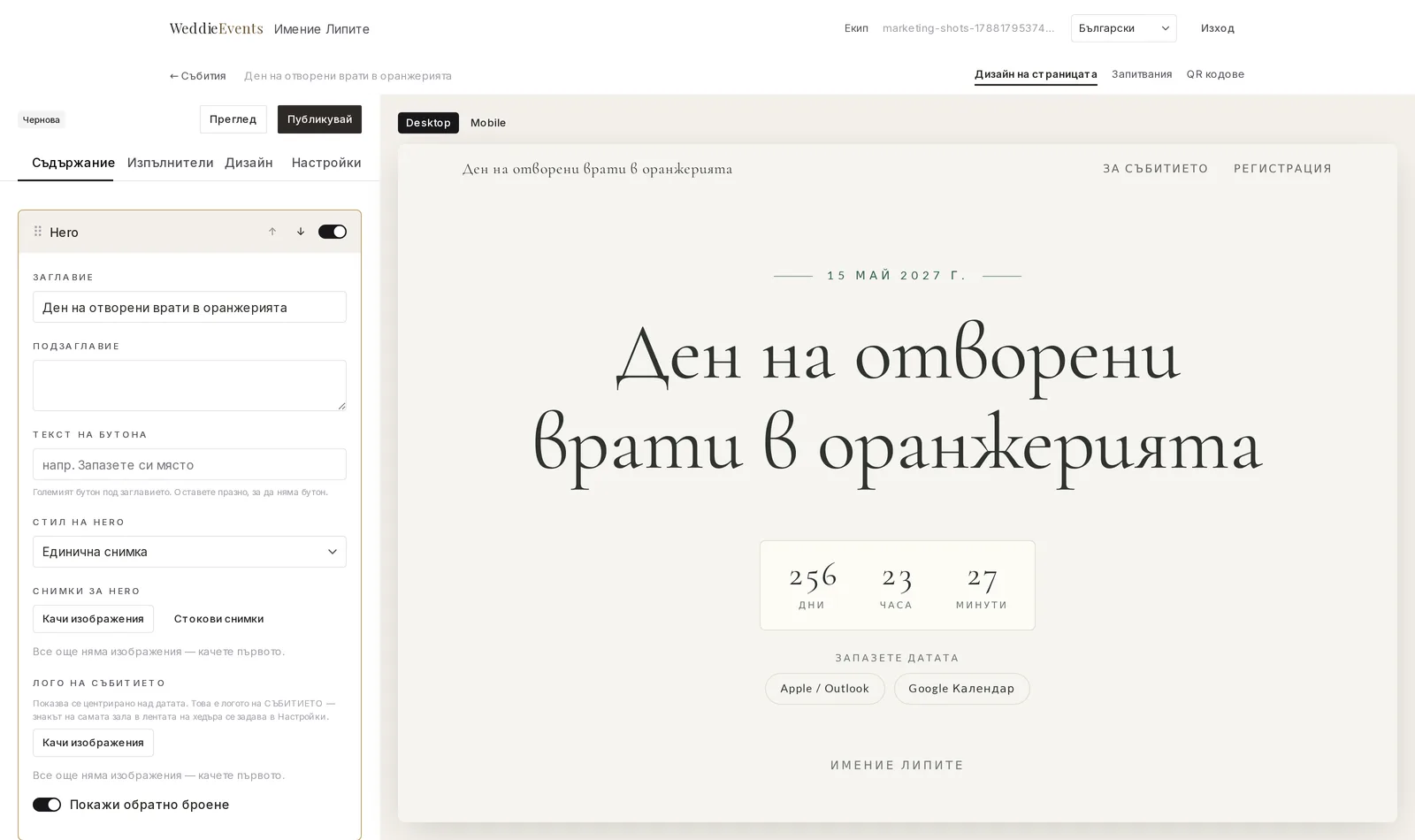This screenshot has width=1415, height=840.
Task: Click Google Календар button in preview
Action: (x=961, y=689)
